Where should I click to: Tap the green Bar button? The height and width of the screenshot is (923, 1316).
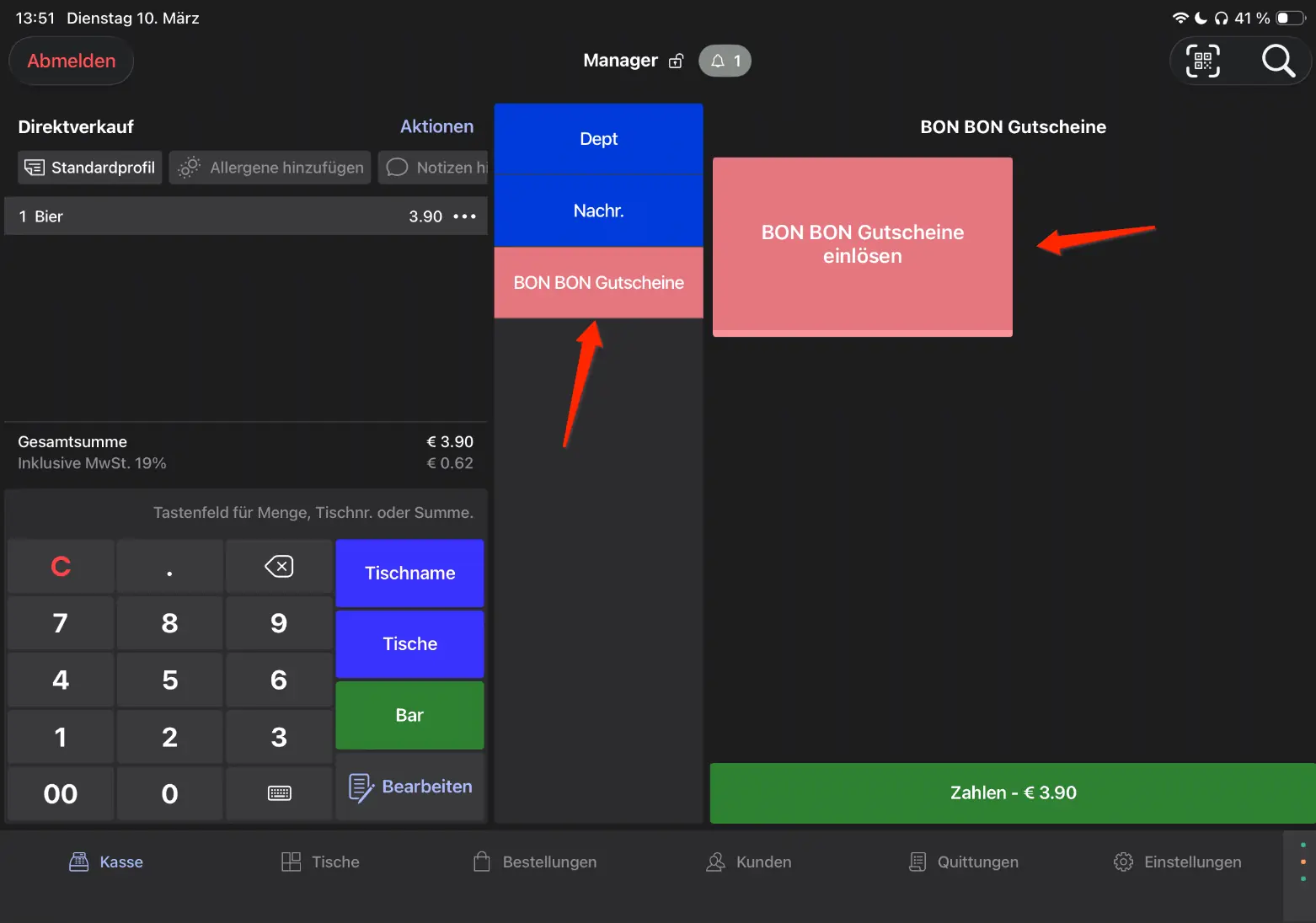pyautogui.click(x=410, y=715)
